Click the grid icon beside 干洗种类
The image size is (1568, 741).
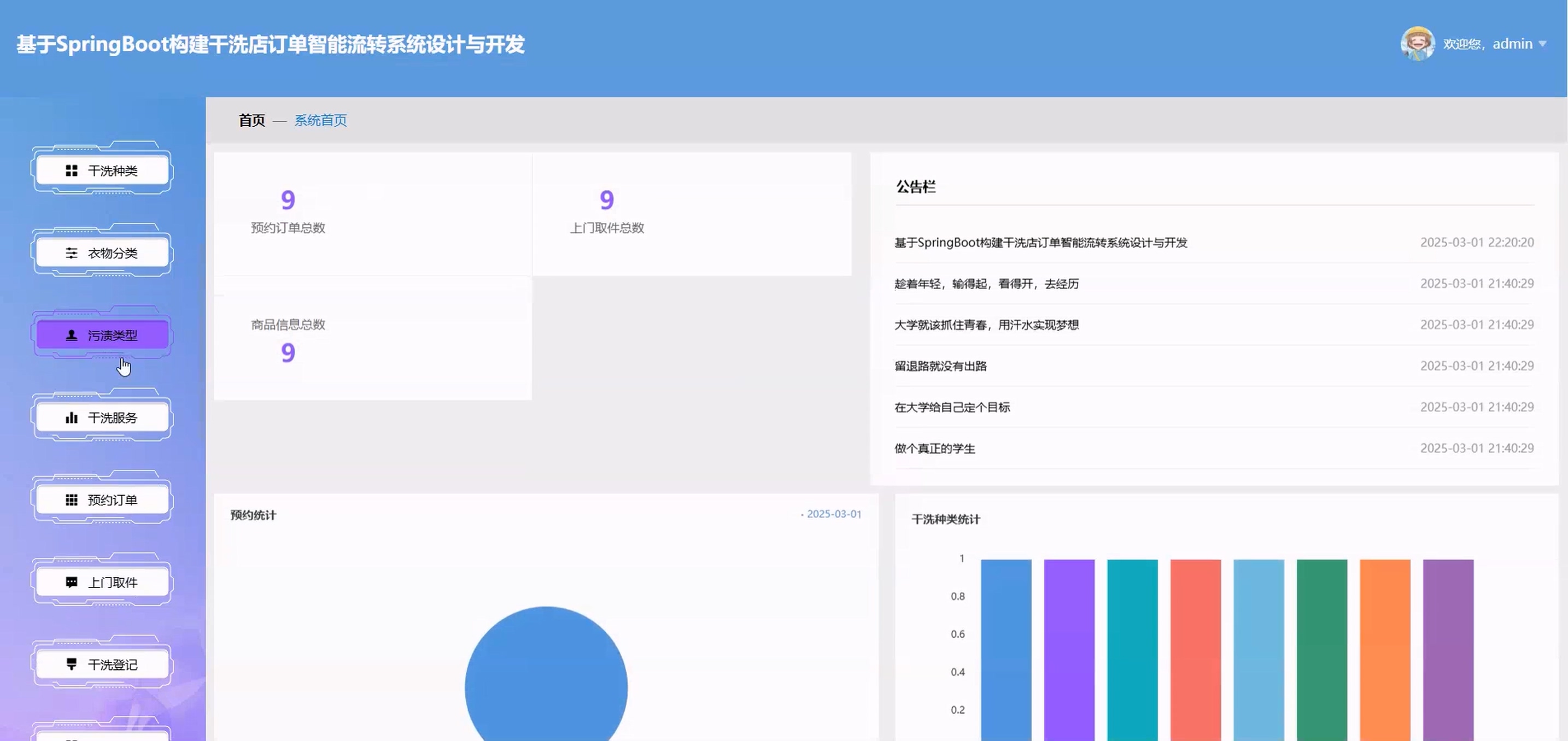point(71,170)
